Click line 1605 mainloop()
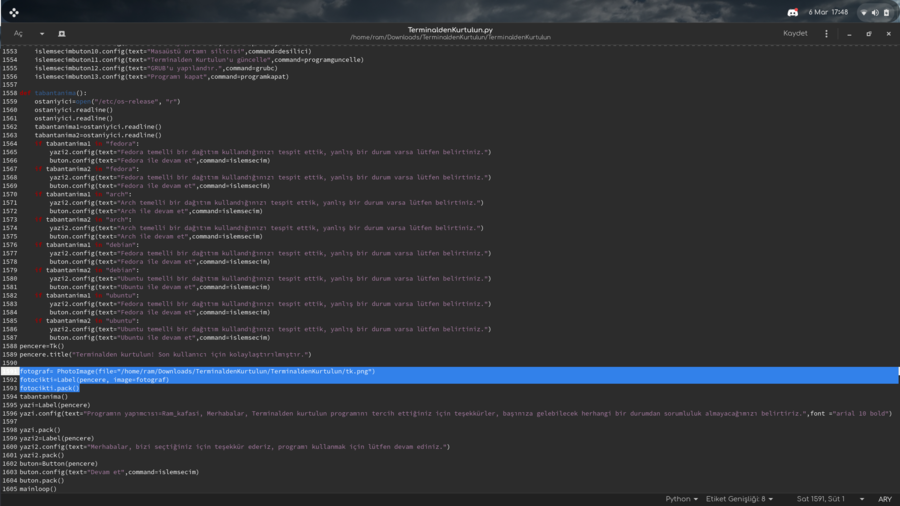 [x=38, y=489]
